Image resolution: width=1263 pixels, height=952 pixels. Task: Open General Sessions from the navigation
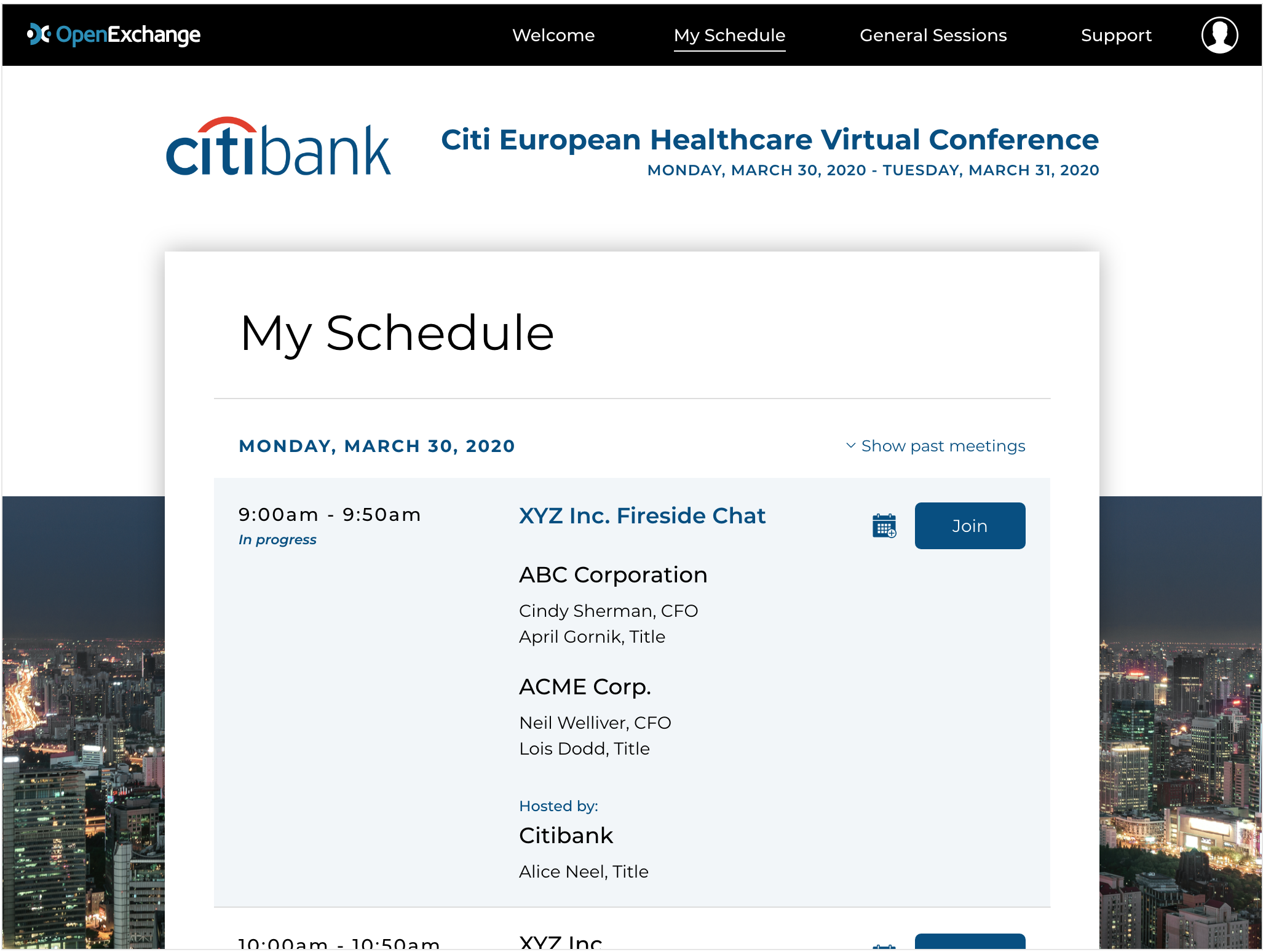pos(933,35)
